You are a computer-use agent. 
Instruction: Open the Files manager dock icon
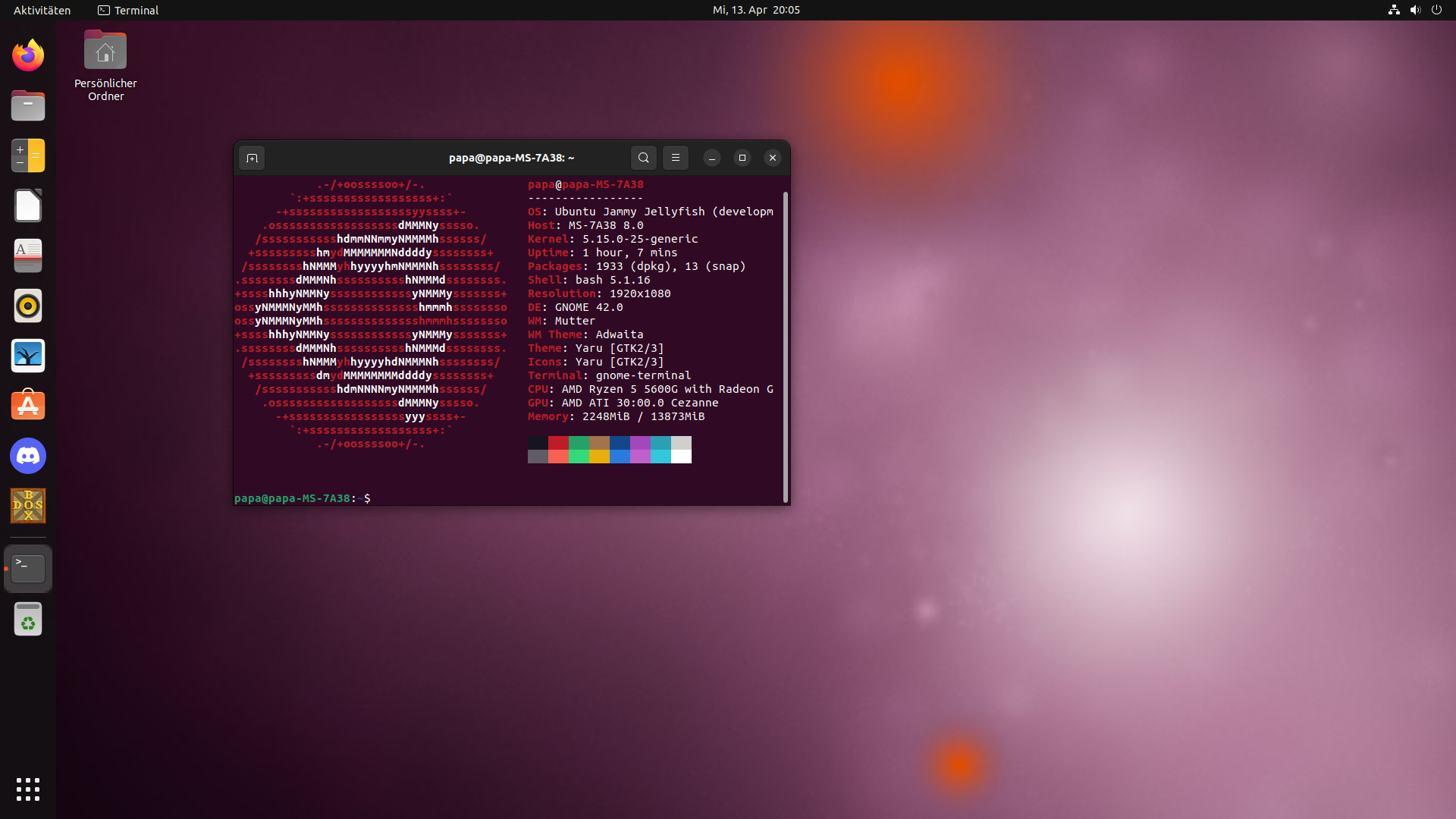pyautogui.click(x=28, y=105)
